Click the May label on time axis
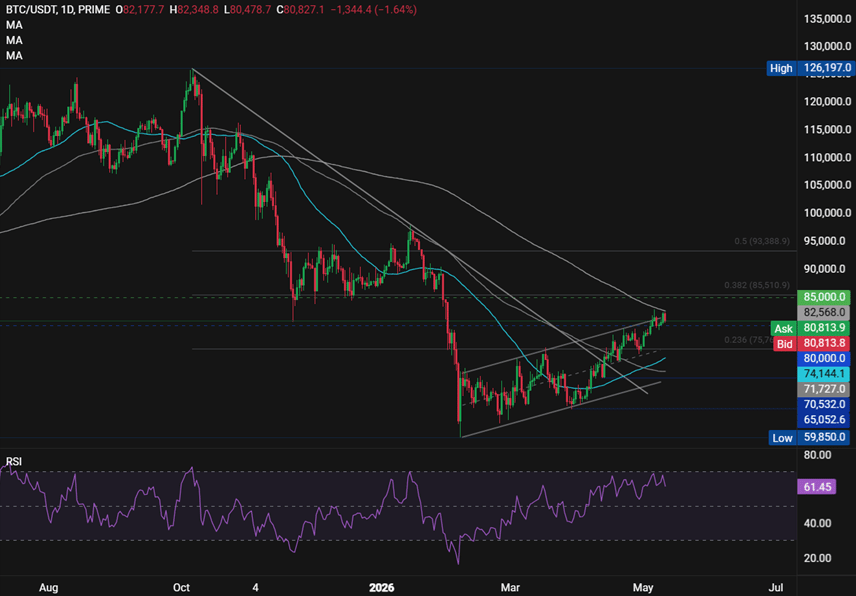856x596 pixels. pyautogui.click(x=643, y=588)
